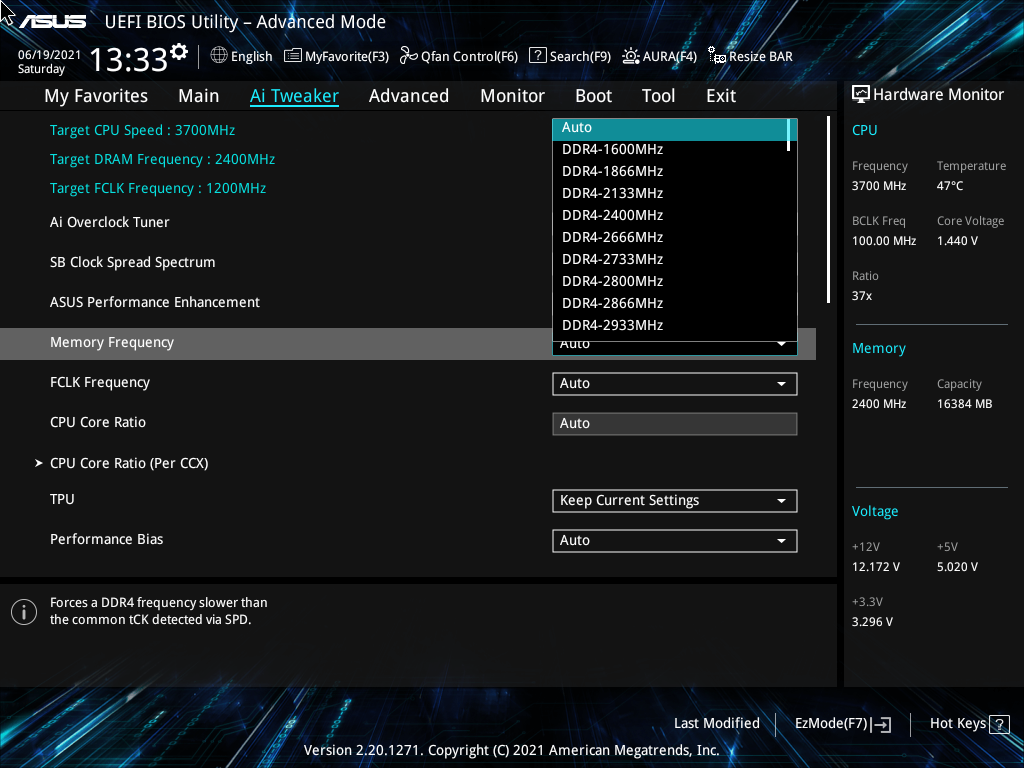This screenshot has height=768, width=1024.
Task: Open the Boot menu
Action: point(593,95)
